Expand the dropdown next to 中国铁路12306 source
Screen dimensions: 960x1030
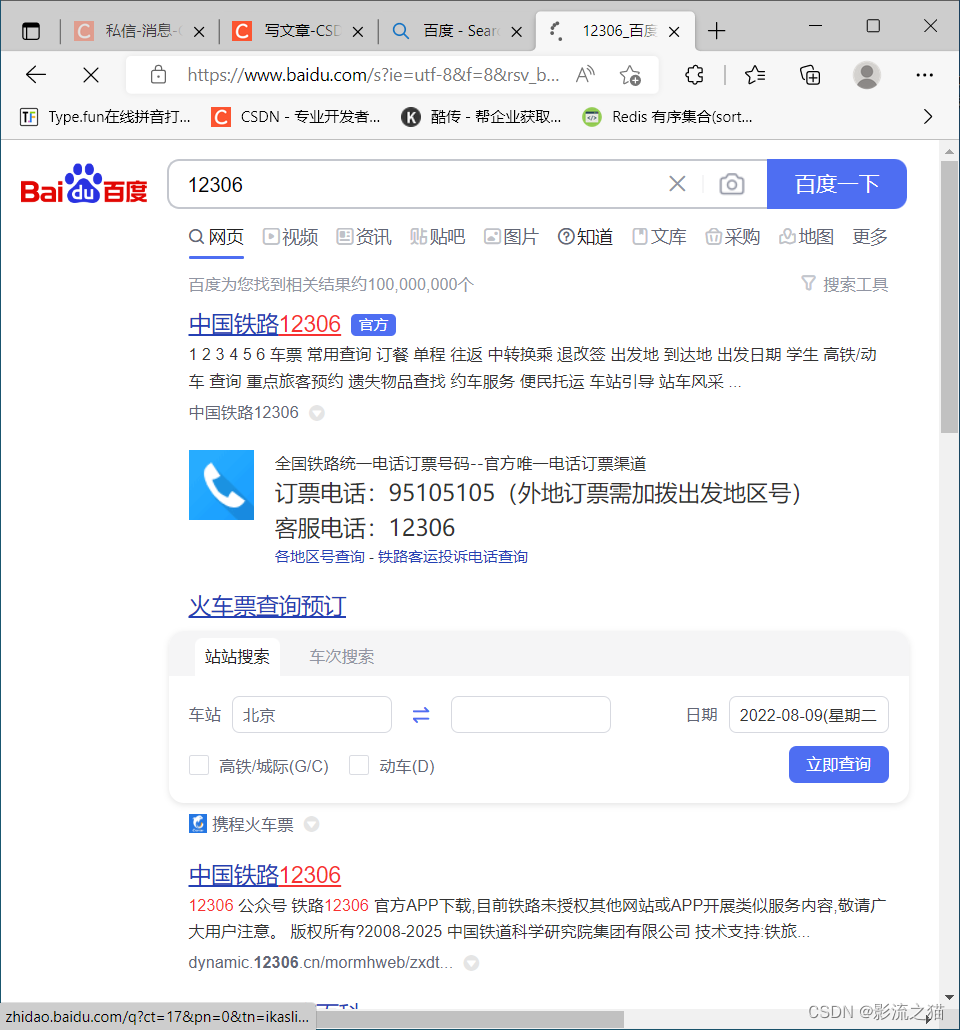pyautogui.click(x=317, y=413)
